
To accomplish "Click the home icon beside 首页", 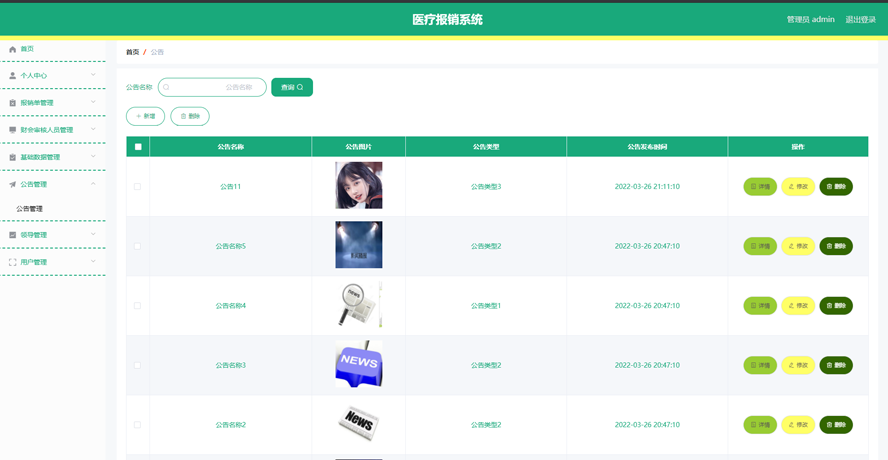I will (x=12, y=49).
